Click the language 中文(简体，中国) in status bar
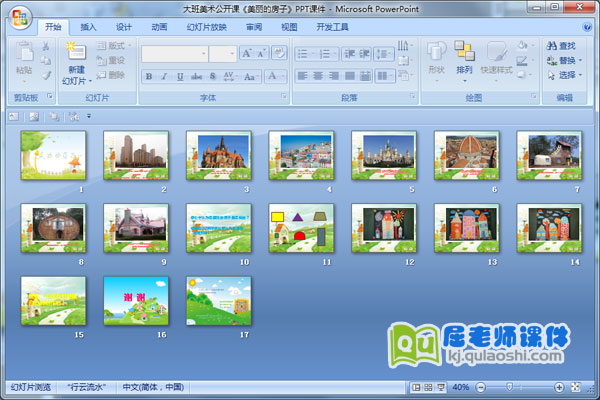Viewport: 600px width, 400px height. pyautogui.click(x=153, y=387)
